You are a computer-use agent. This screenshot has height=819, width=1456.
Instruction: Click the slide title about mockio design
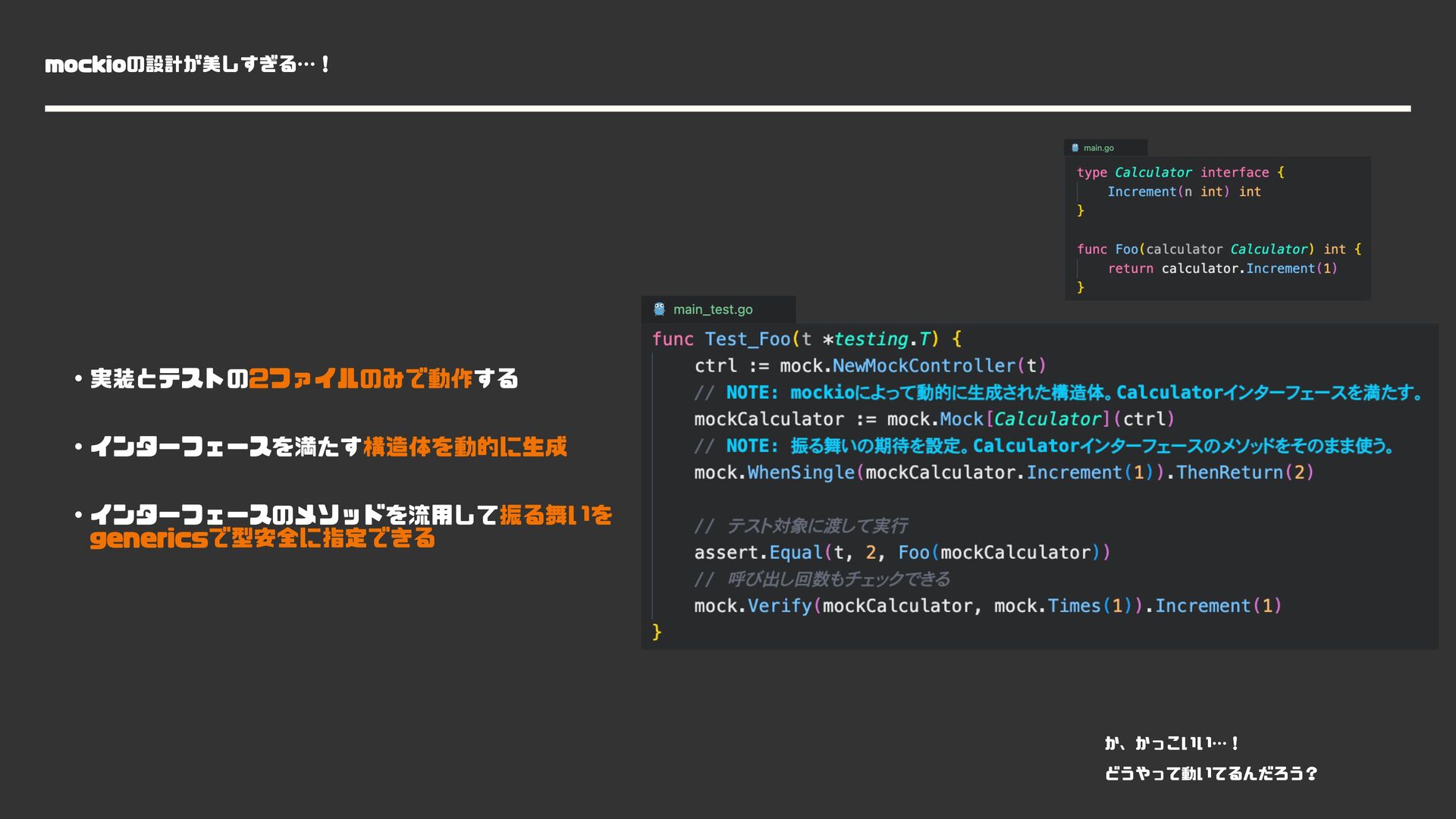pos(187,64)
